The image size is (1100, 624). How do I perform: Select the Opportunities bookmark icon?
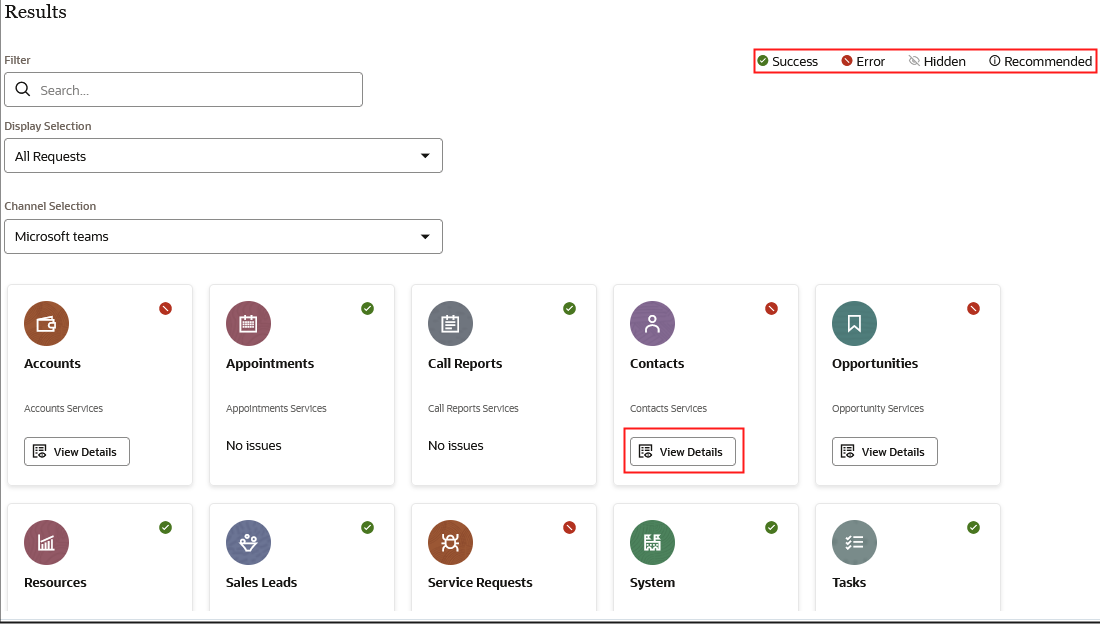pos(854,324)
